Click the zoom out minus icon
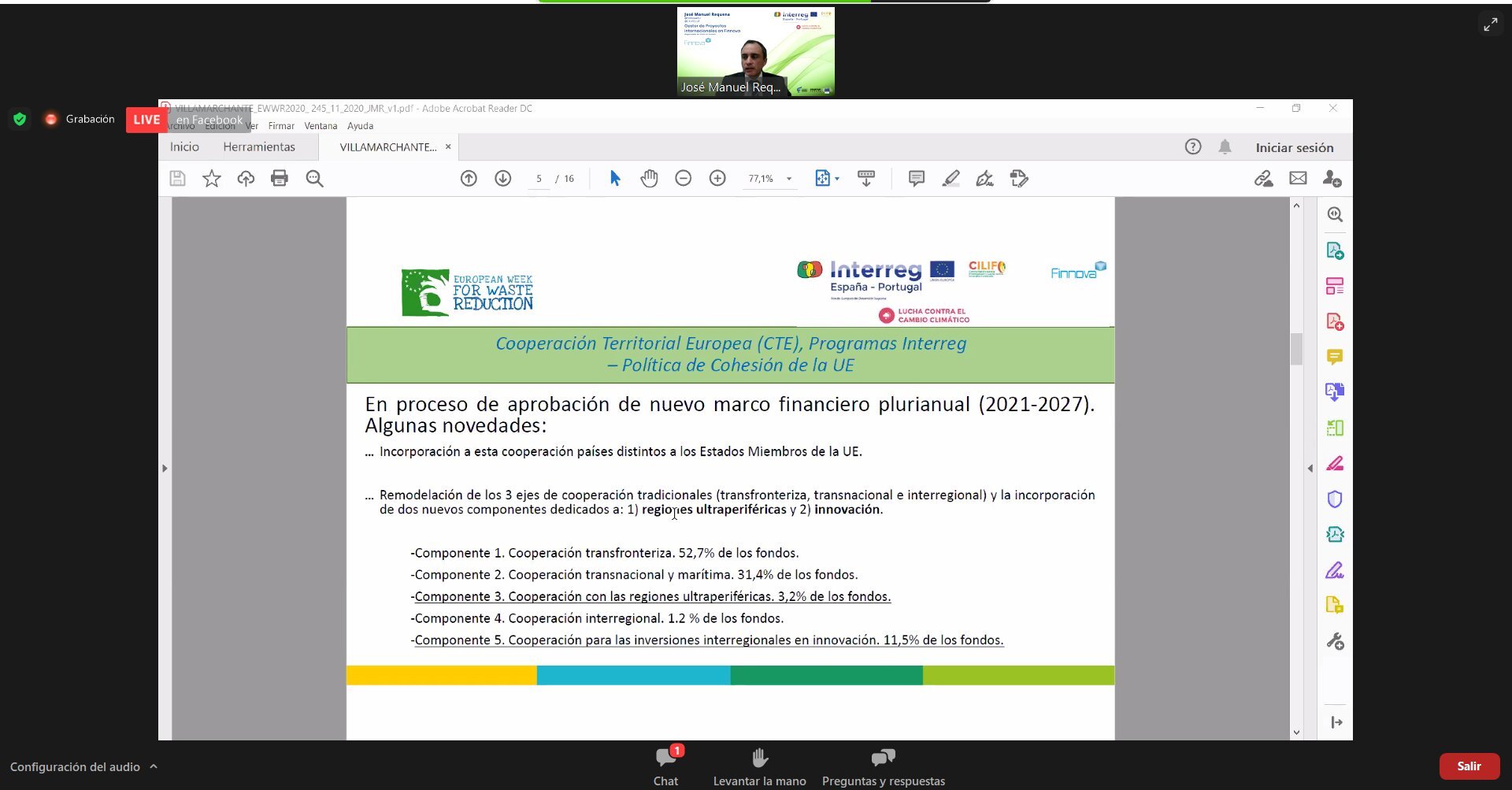 (x=683, y=179)
